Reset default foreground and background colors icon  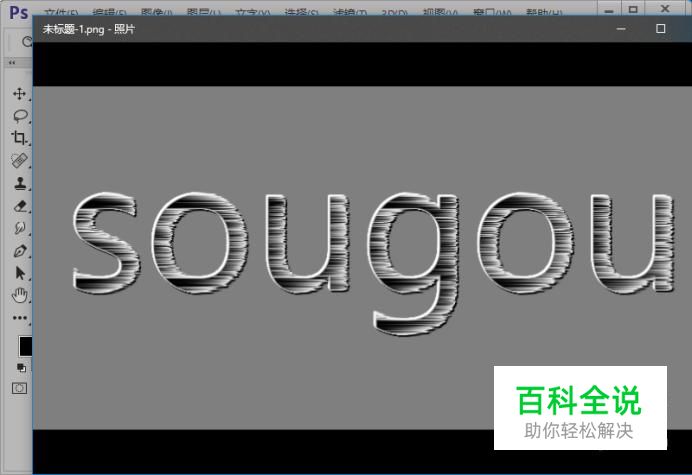point(21,367)
